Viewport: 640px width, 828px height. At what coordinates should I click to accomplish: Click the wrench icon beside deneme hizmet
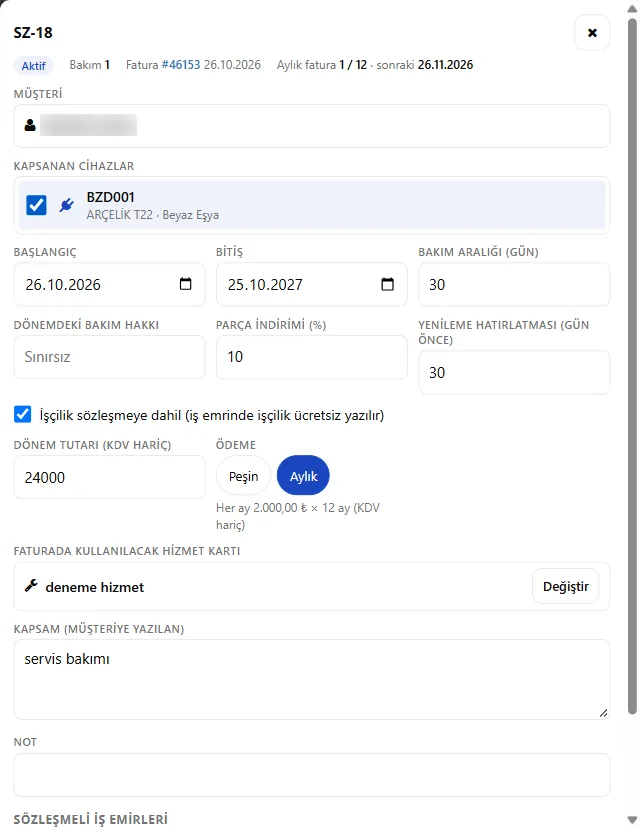tap(31, 586)
